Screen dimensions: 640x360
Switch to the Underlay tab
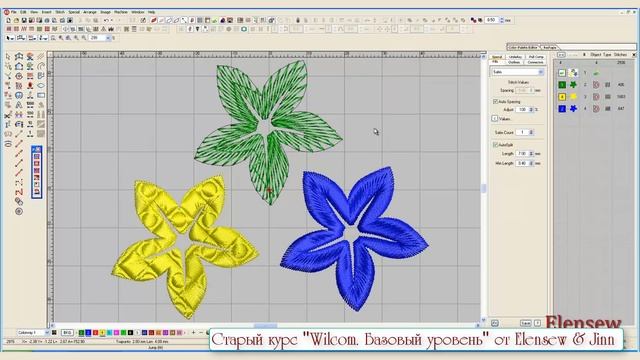tap(516, 57)
